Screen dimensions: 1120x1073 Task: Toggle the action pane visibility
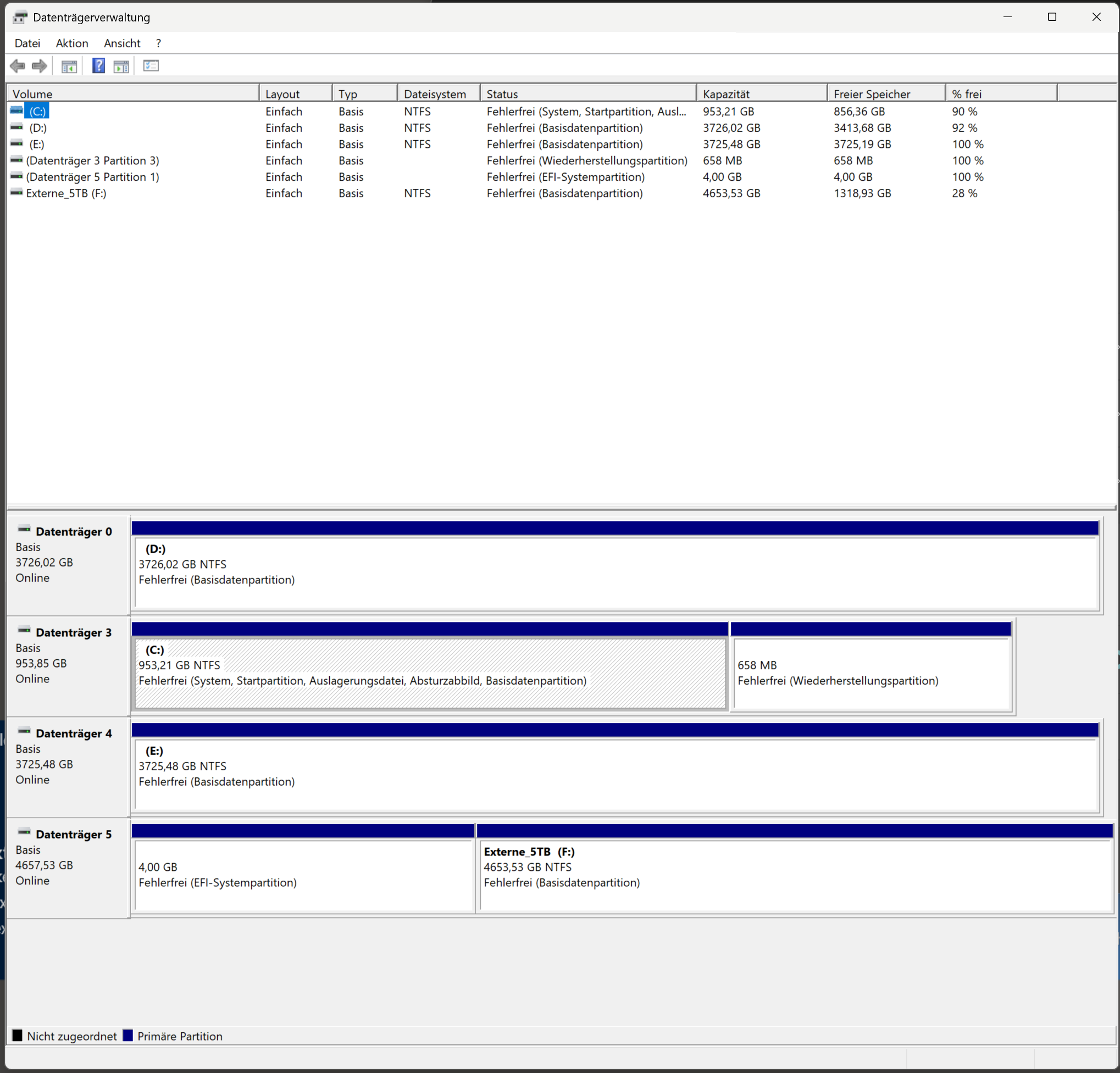(x=120, y=66)
